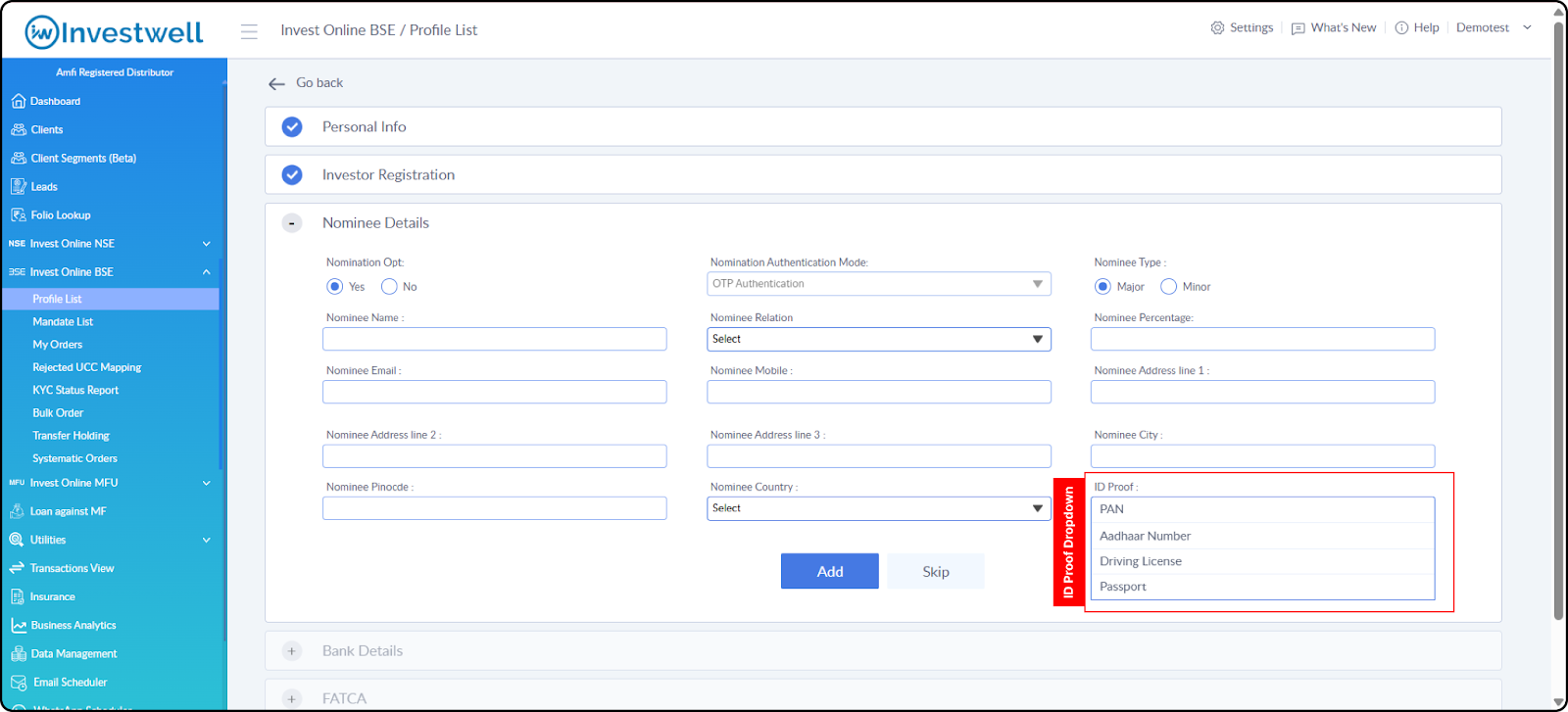Open Nomination Authentication Mode dropdown

[x=878, y=284]
